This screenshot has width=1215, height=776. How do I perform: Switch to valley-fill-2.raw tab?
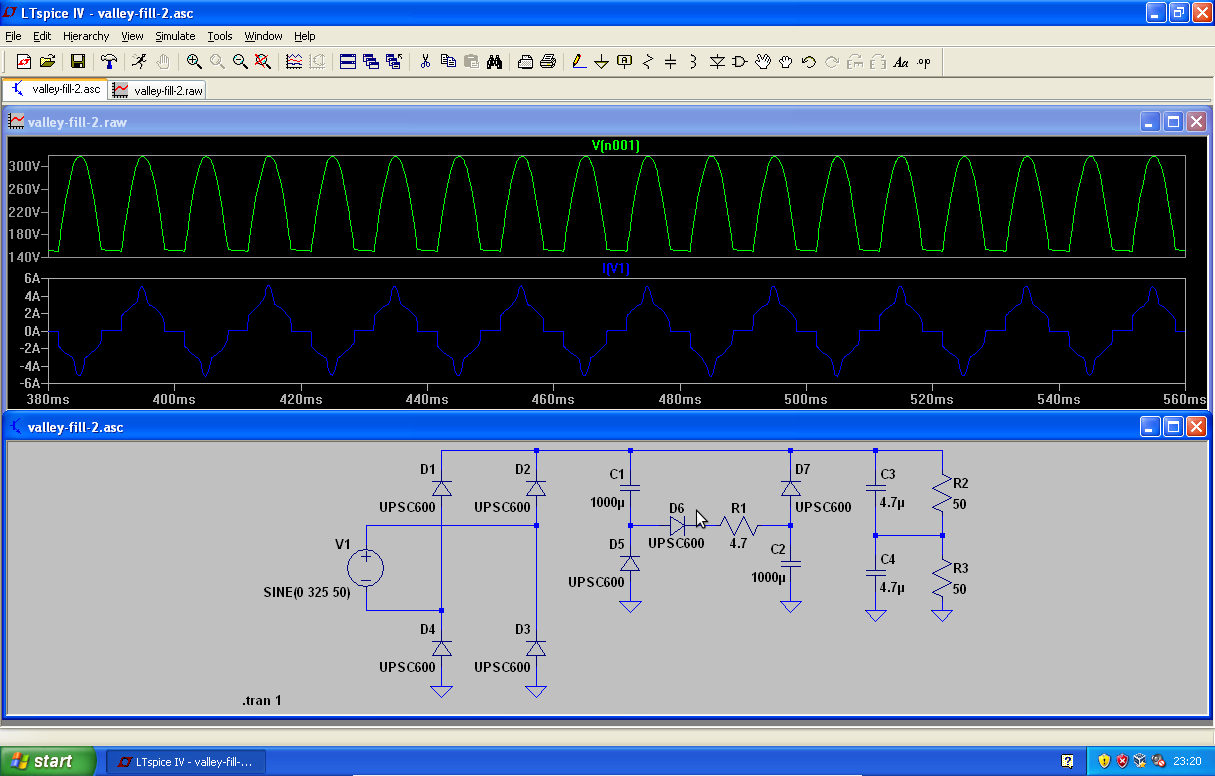pos(159,90)
